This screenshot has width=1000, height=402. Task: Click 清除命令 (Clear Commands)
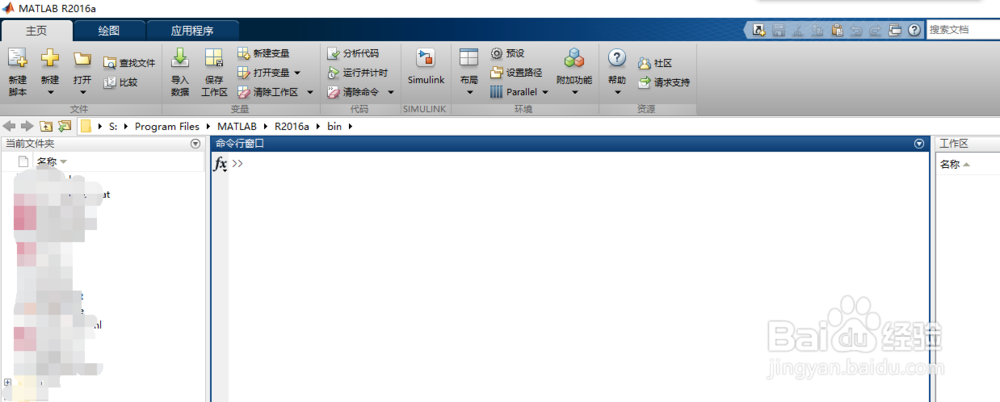point(353,92)
